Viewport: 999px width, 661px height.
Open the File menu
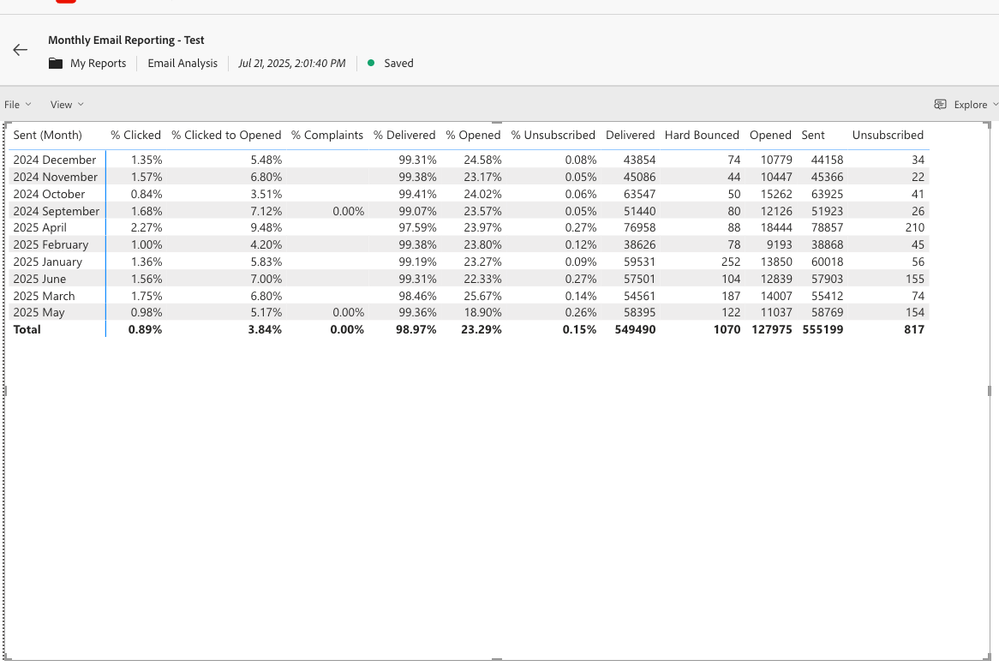(x=12, y=104)
